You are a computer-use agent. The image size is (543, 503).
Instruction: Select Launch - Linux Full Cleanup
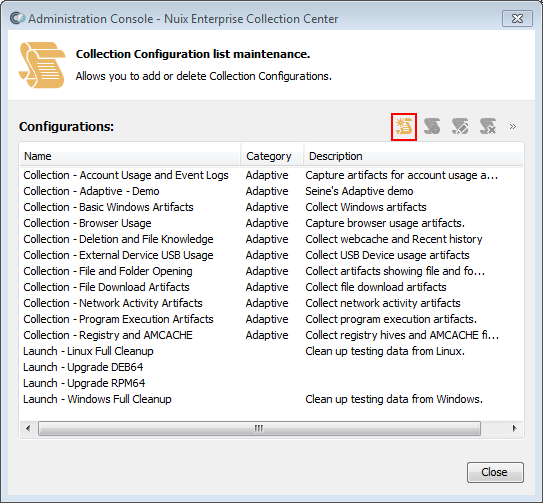point(272,351)
